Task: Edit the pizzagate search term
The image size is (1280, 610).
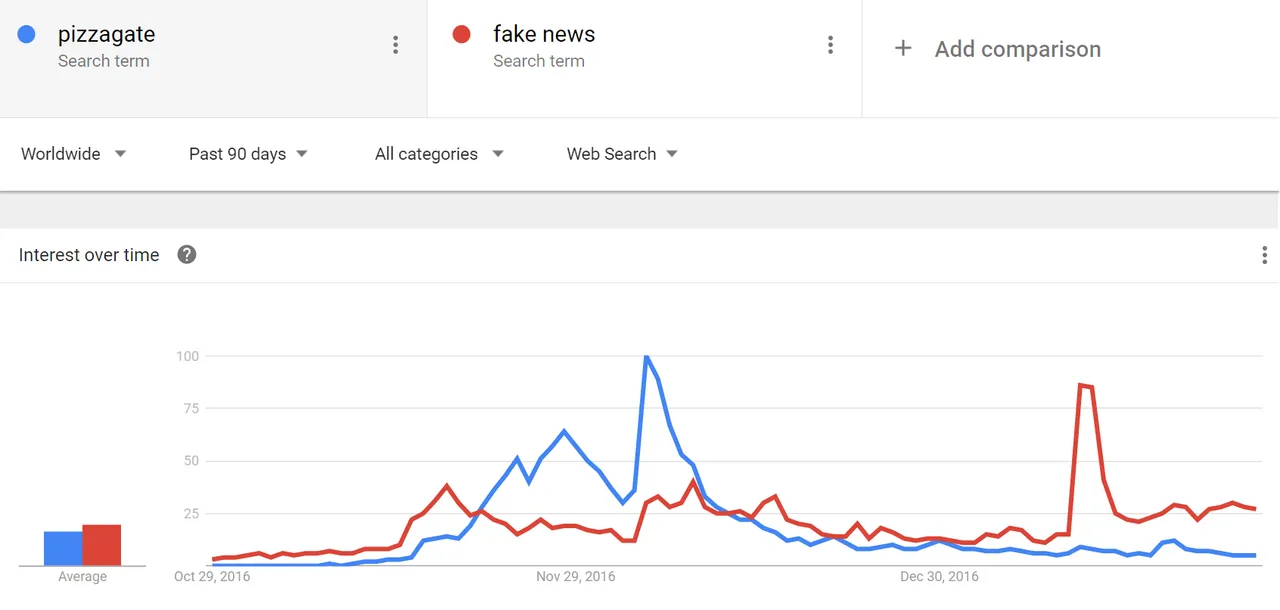Action: click(106, 34)
